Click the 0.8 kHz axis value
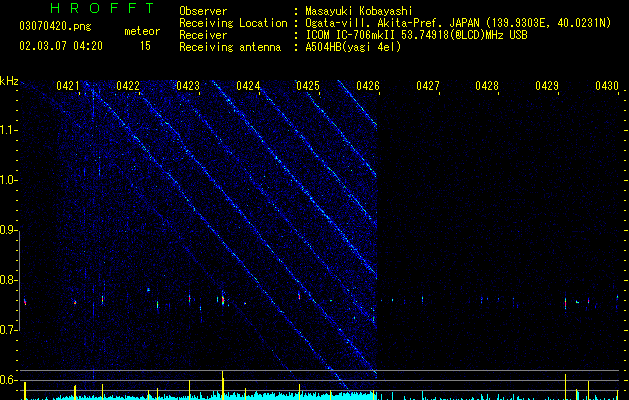629x400 pixels. [x=8, y=280]
